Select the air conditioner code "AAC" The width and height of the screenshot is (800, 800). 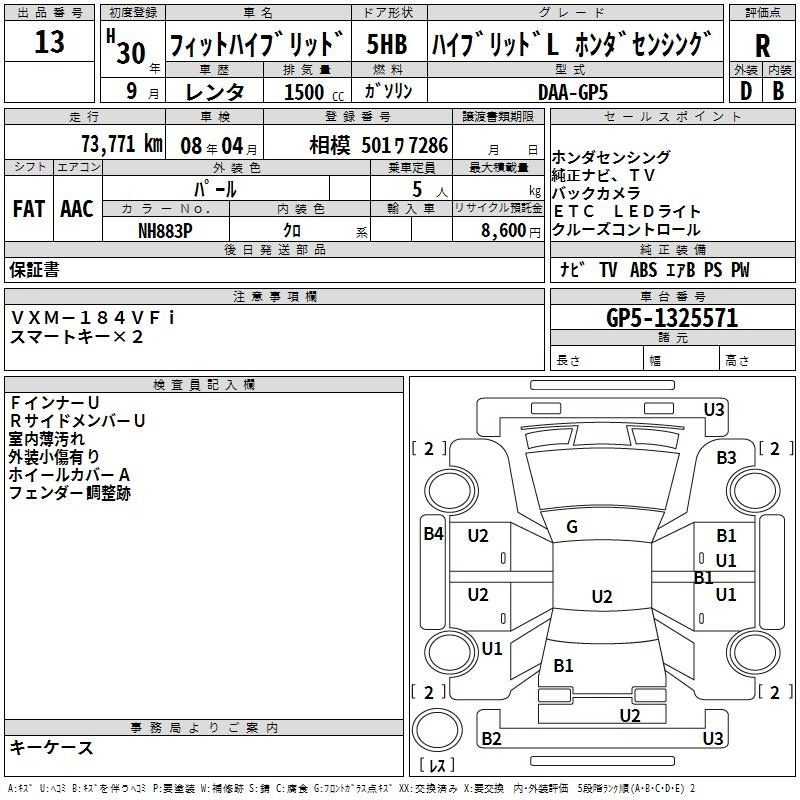pyautogui.click(x=77, y=209)
